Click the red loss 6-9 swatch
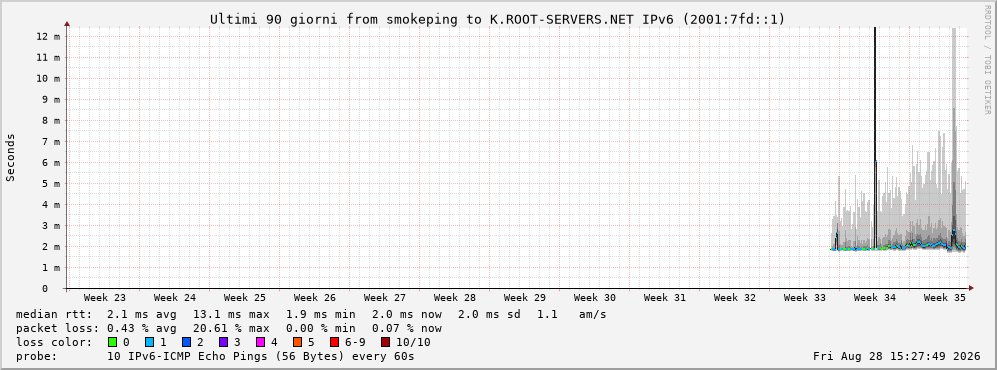This screenshot has height=370, width=997. (x=334, y=342)
